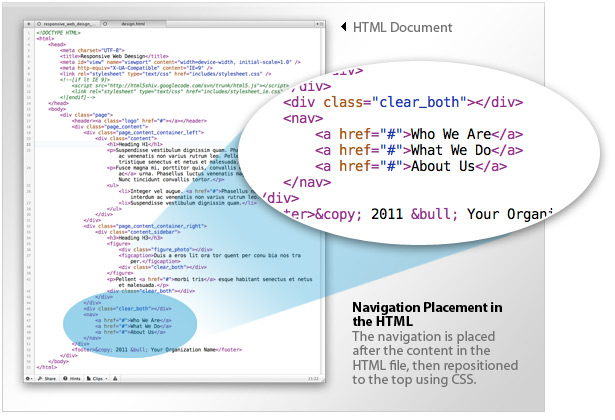615x420 pixels.
Task: Click the 'Navigation Placement in the HTML' heading
Action: (427, 315)
